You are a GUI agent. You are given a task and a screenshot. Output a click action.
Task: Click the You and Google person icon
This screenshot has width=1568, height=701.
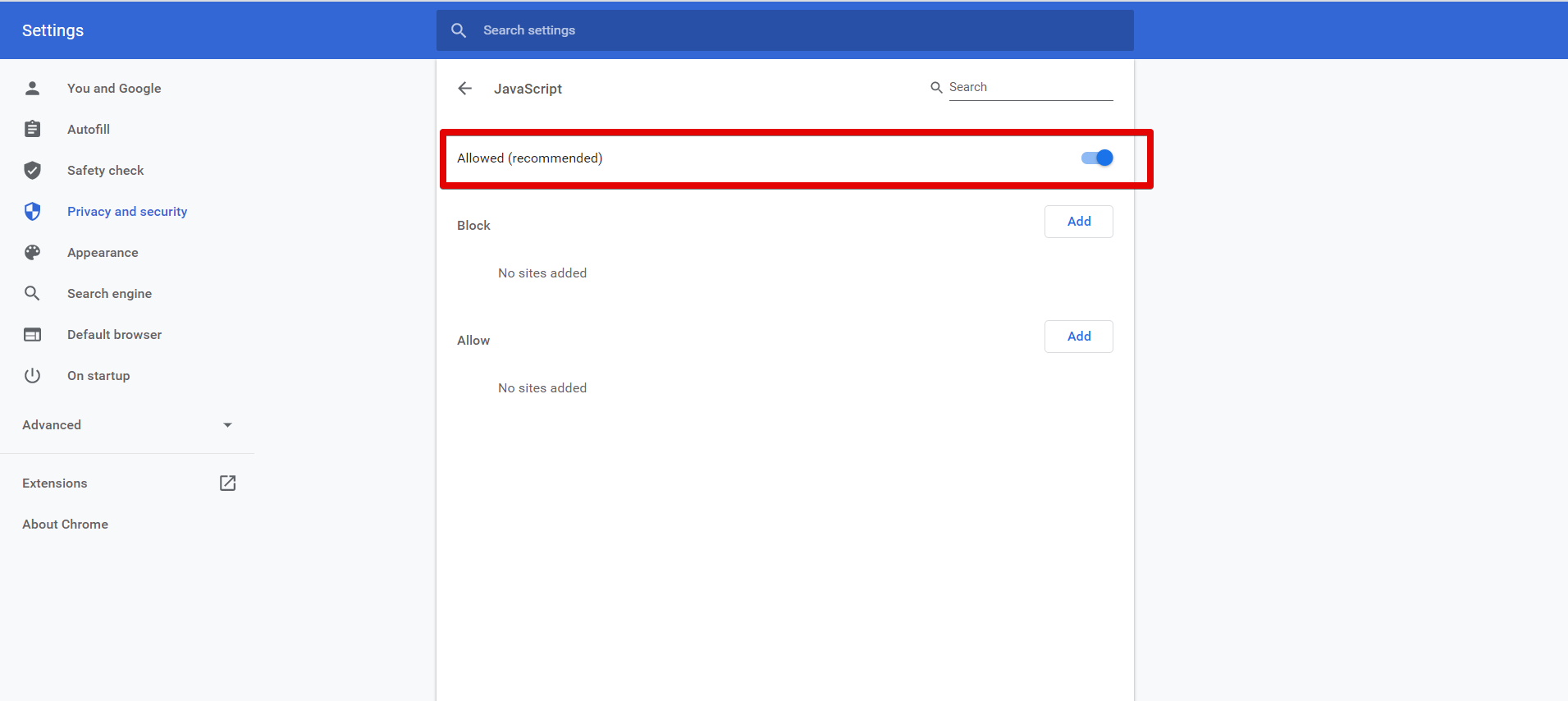pyautogui.click(x=32, y=89)
